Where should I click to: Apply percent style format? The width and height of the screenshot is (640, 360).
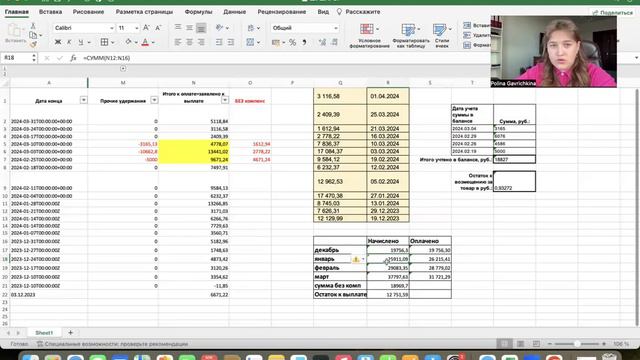click(292, 42)
